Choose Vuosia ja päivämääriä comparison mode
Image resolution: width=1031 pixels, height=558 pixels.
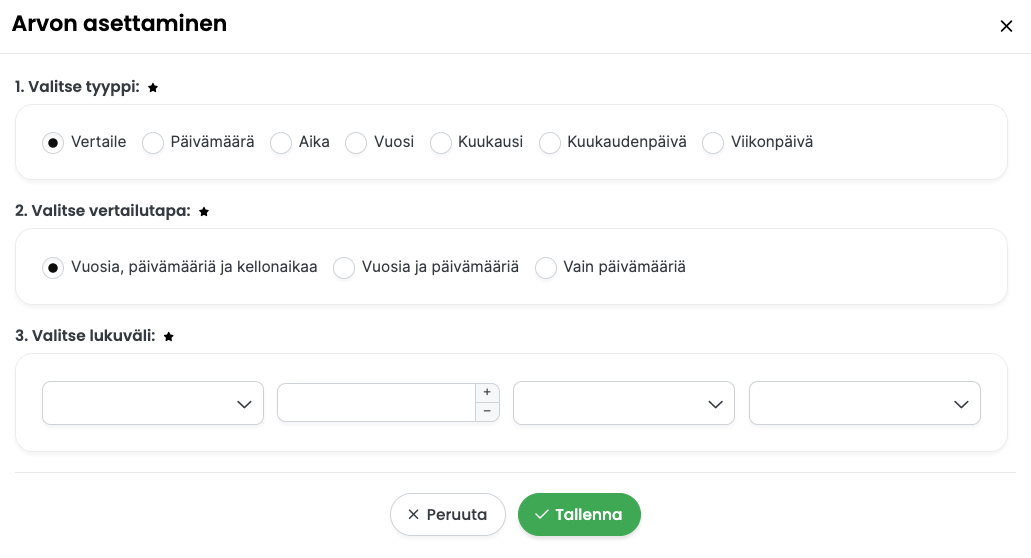(344, 267)
